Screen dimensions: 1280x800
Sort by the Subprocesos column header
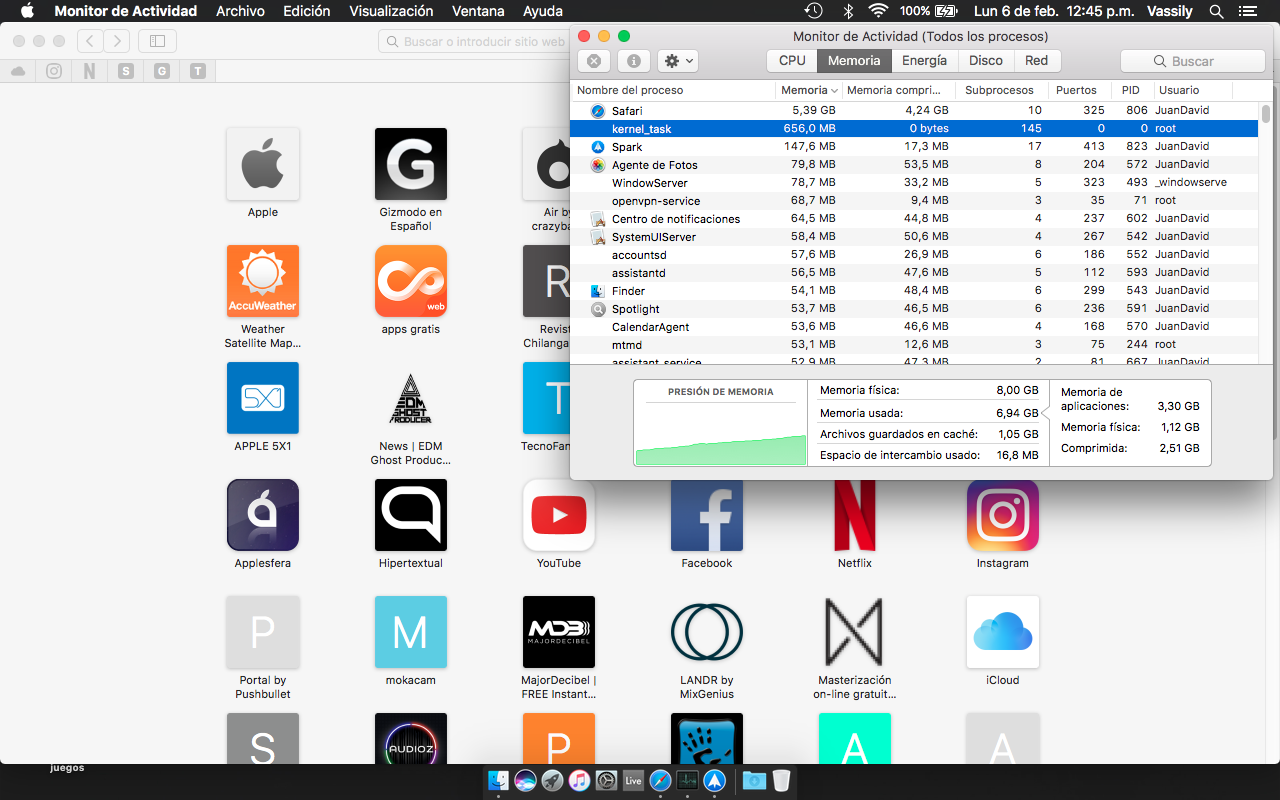[1001, 90]
